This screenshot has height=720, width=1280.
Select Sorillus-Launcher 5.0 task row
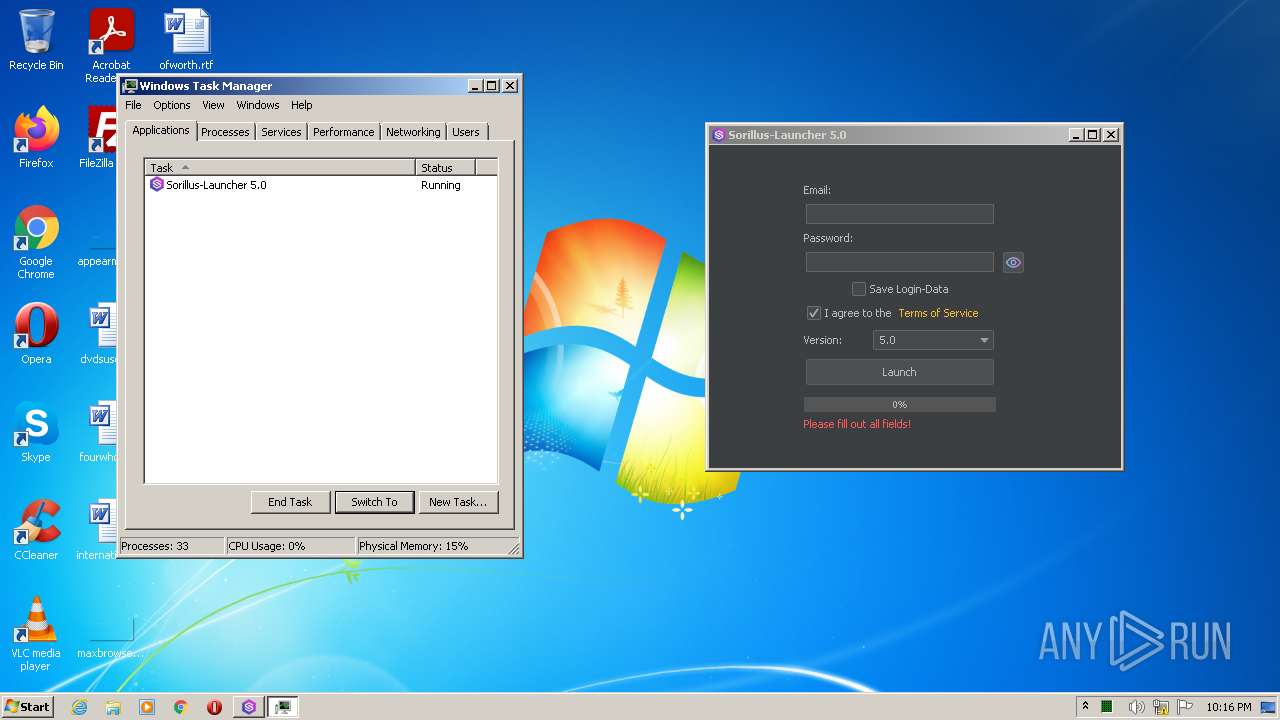pyautogui.click(x=320, y=185)
